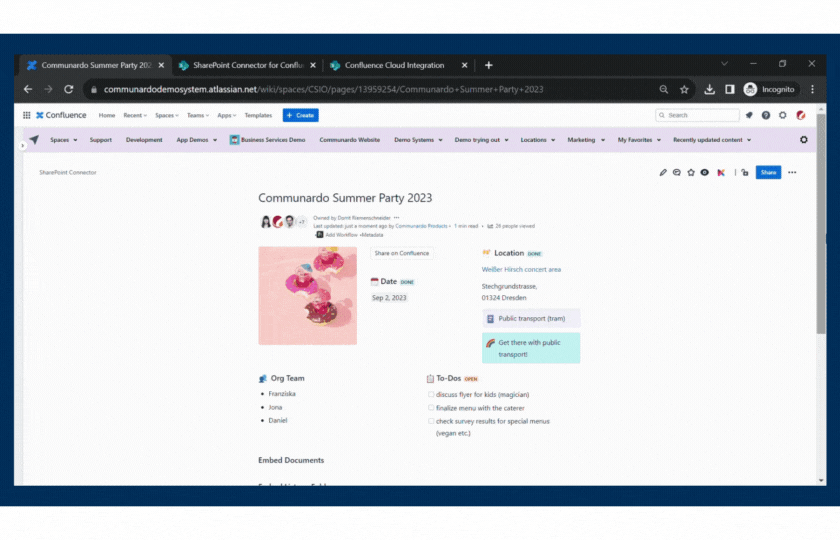
Task: Open inline comments icon
Action: (677, 172)
